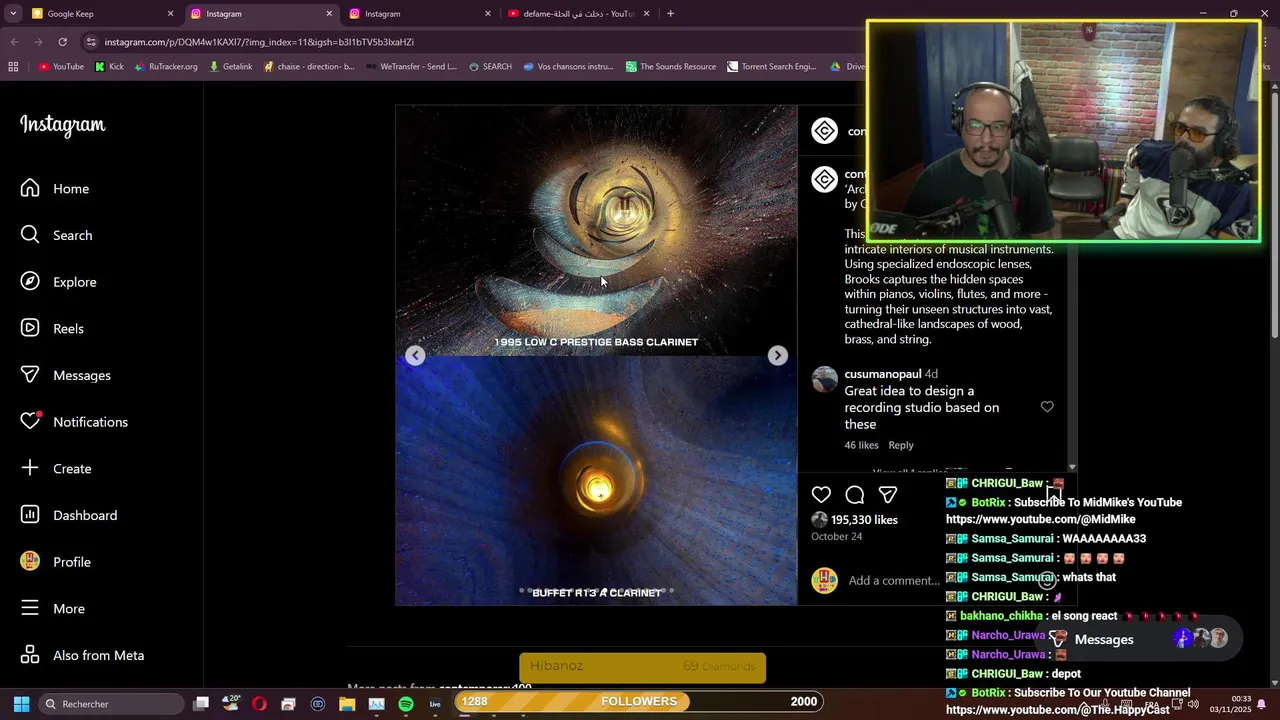Viewport: 1280px width, 720px height.
Task: Open the Torrent Search Engine bookmark
Action: click(772, 67)
